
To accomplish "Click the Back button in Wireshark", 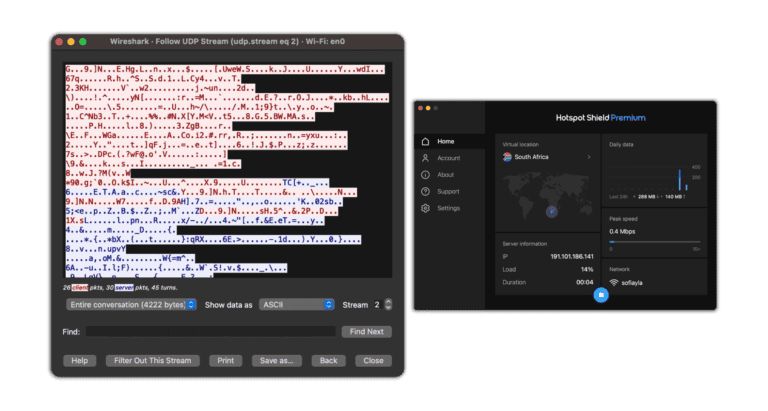I will 328,361.
